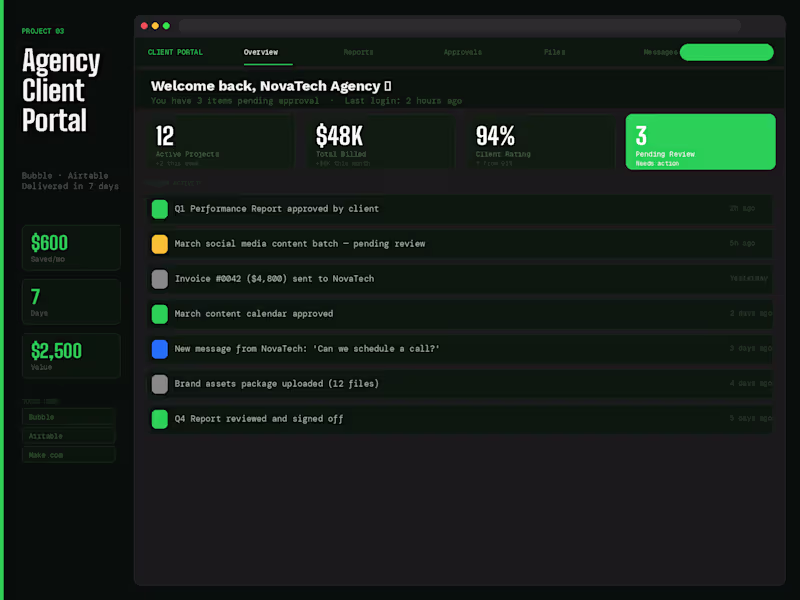Click the Make.com button in the sidebar
Image resolution: width=800 pixels, height=600 pixels.
[x=68, y=455]
